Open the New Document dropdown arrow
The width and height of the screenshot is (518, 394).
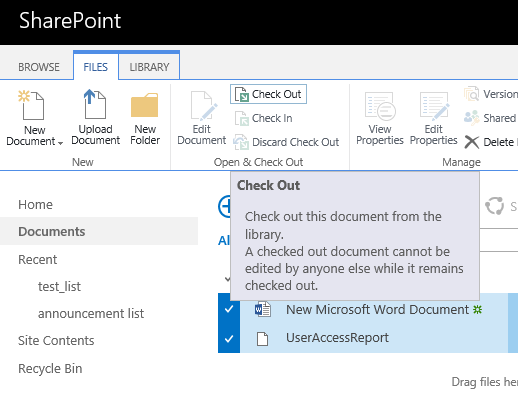[60, 143]
